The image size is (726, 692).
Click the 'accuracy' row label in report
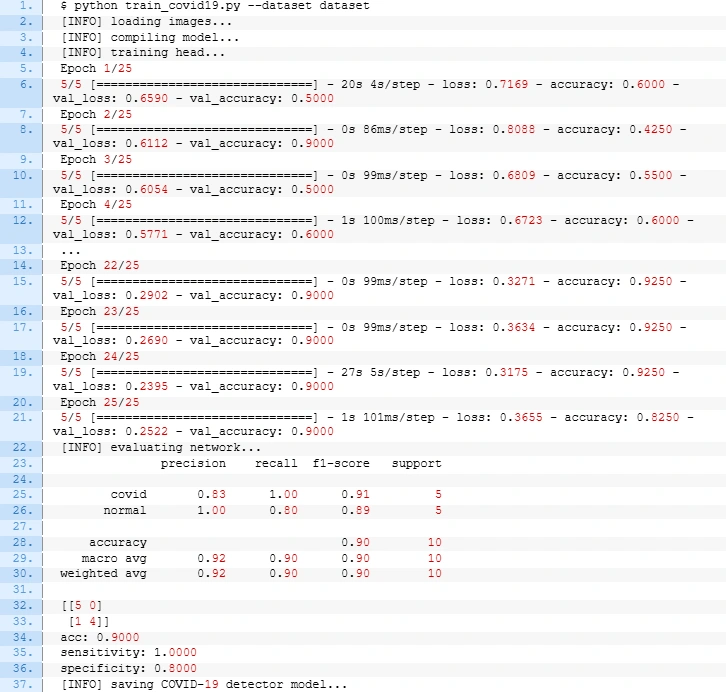(x=118, y=542)
